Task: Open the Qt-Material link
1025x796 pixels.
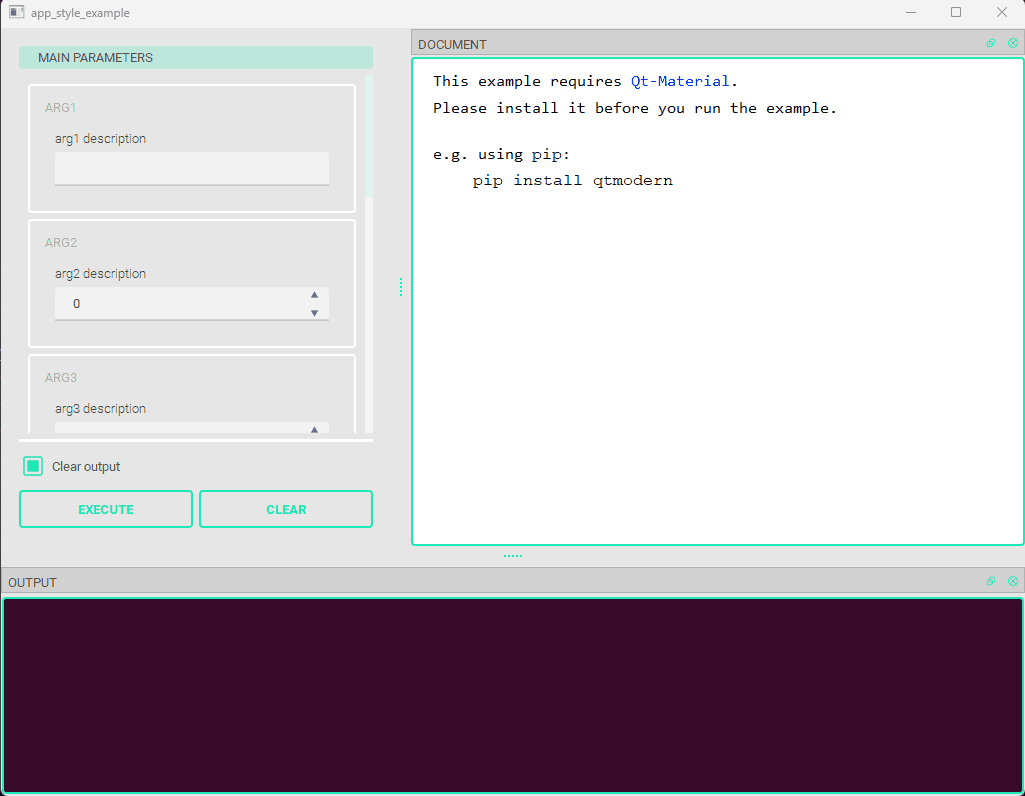Action: pos(680,81)
